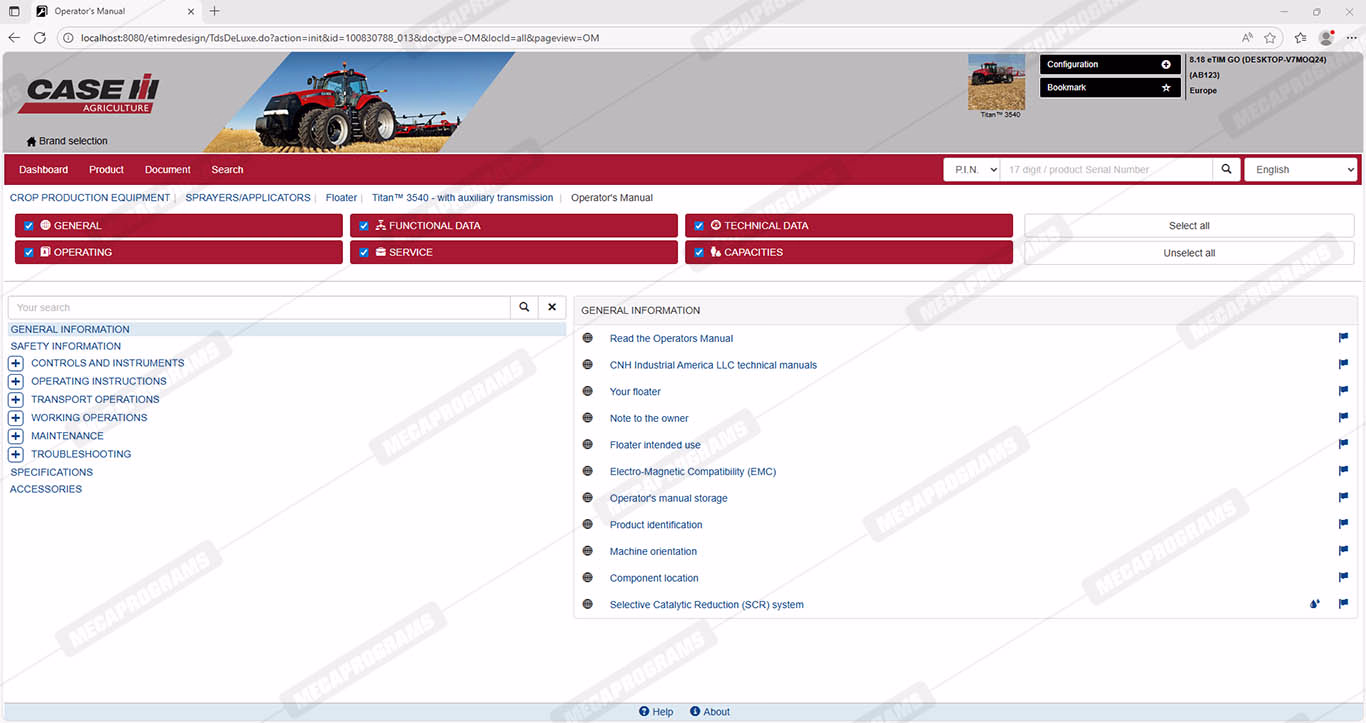Click flag icon in Note to the owner row
Viewport: 1366px width, 723px height.
point(1343,418)
